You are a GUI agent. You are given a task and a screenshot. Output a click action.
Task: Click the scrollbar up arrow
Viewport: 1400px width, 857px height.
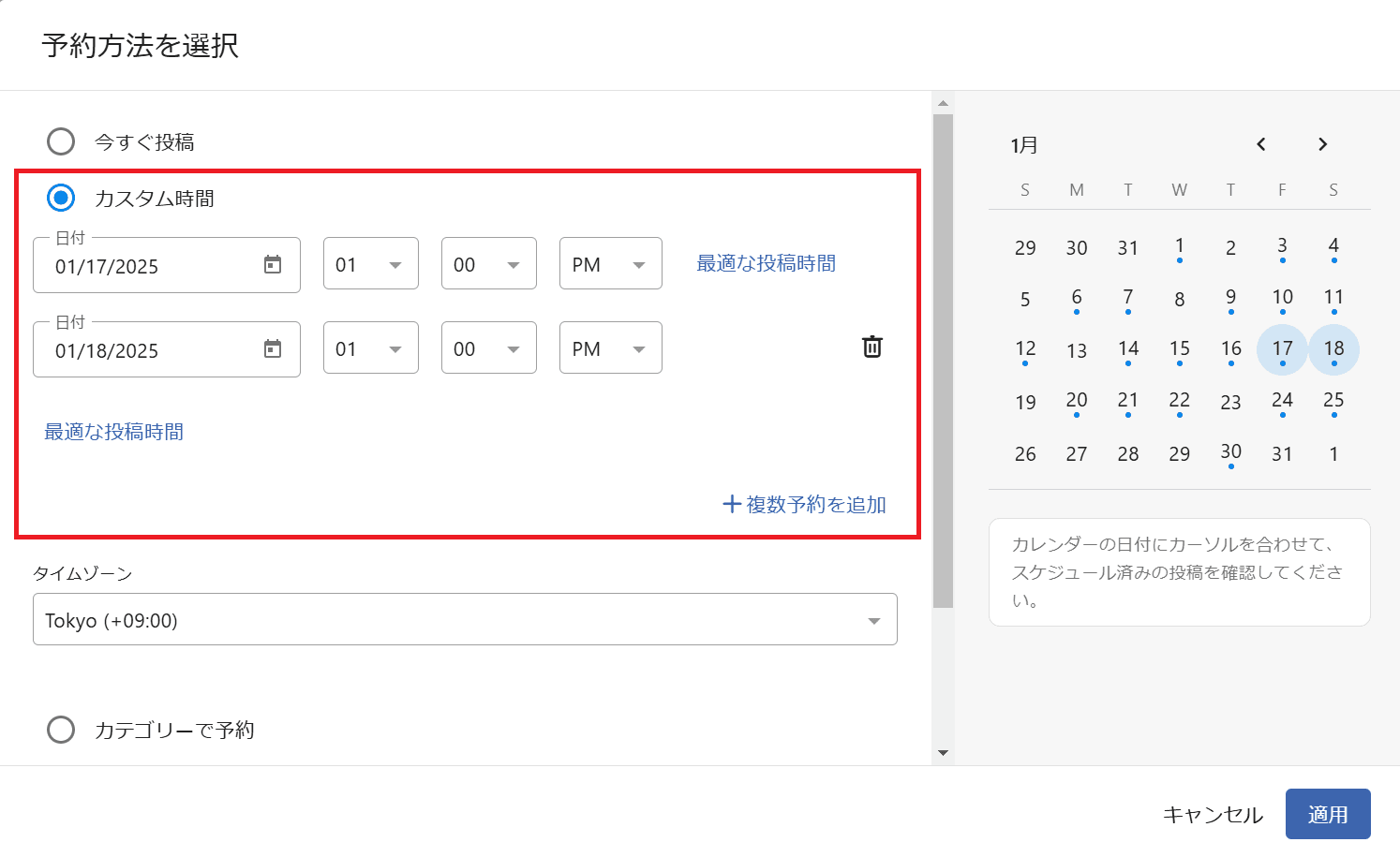(943, 103)
